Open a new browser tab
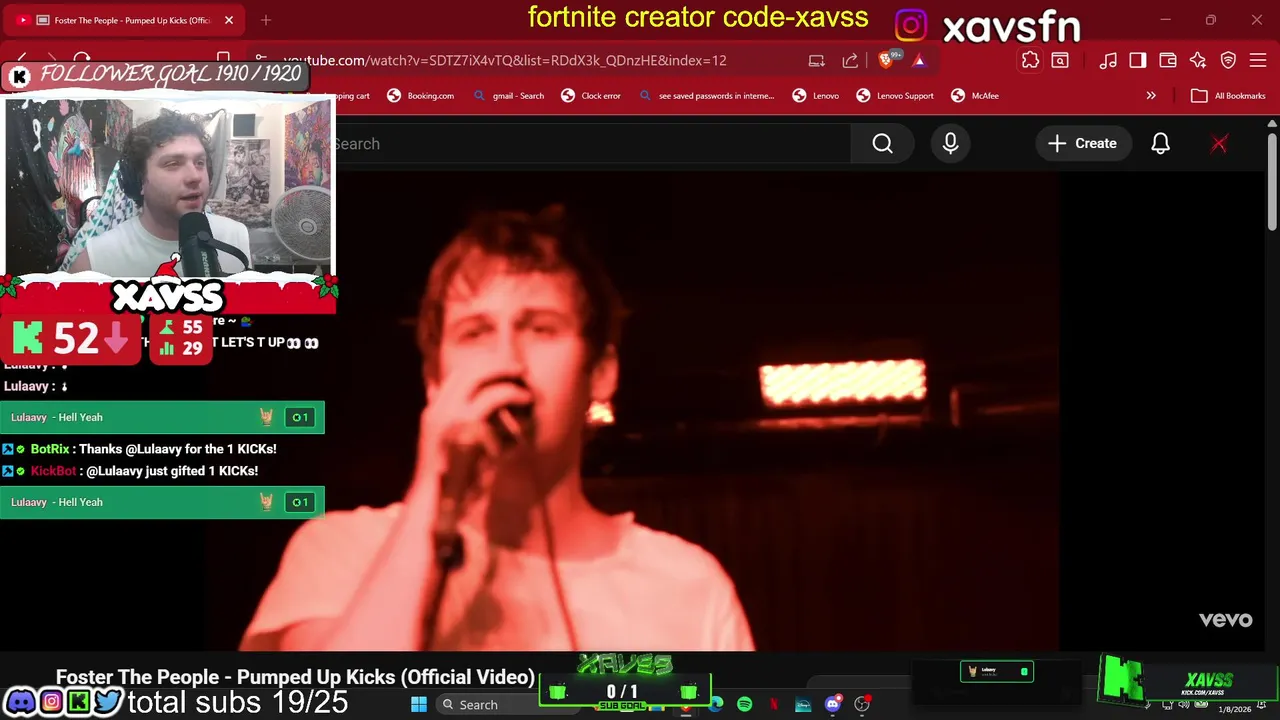 (x=266, y=20)
